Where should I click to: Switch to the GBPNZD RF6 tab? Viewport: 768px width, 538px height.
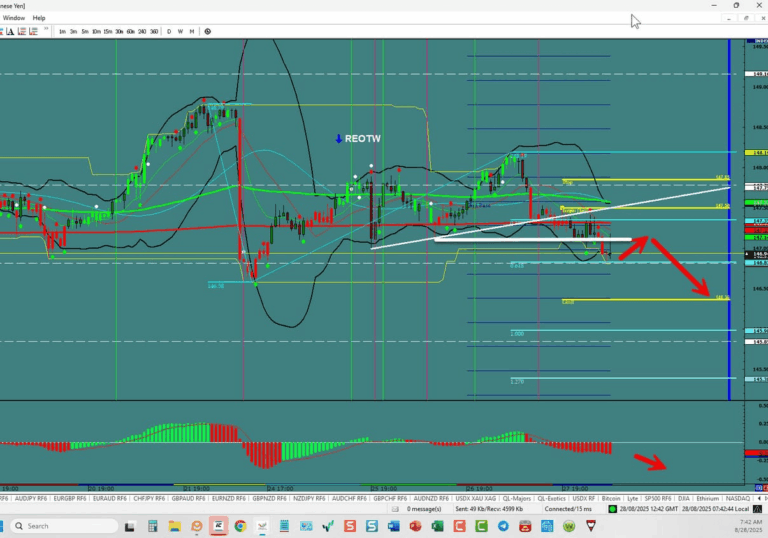(x=269, y=498)
